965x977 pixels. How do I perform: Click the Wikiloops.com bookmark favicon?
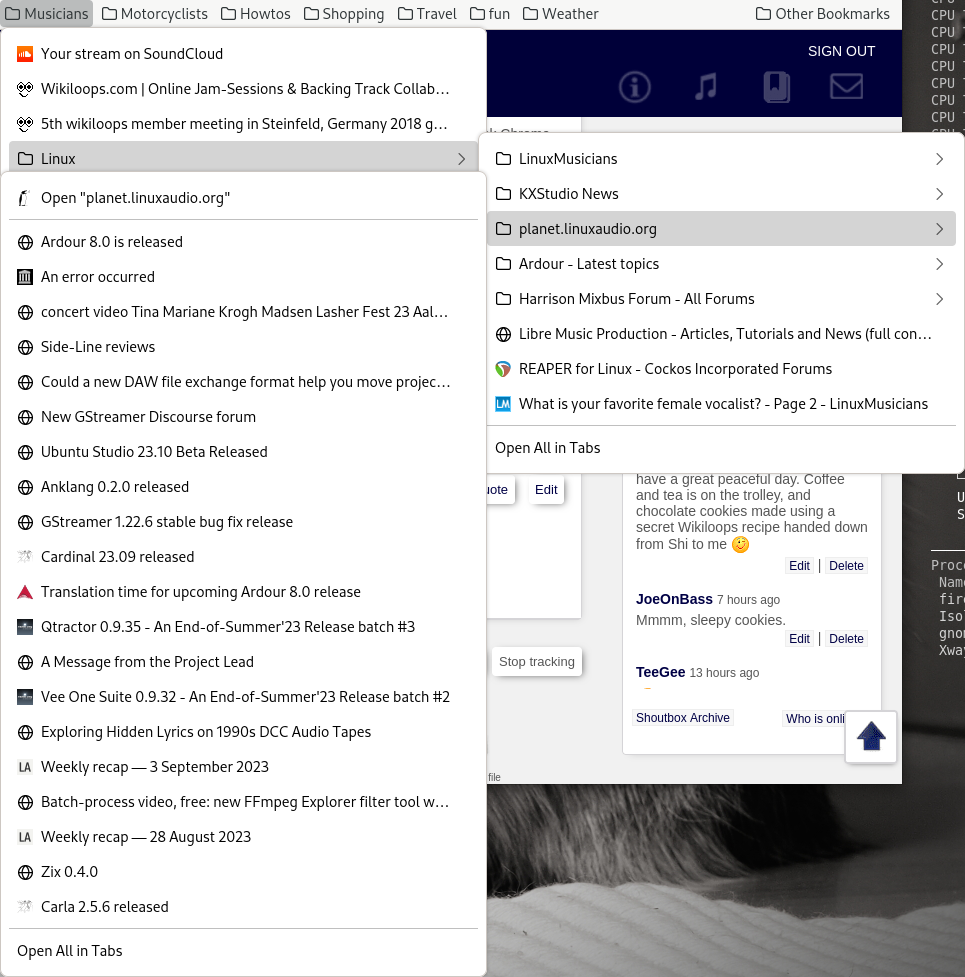click(x=25, y=89)
